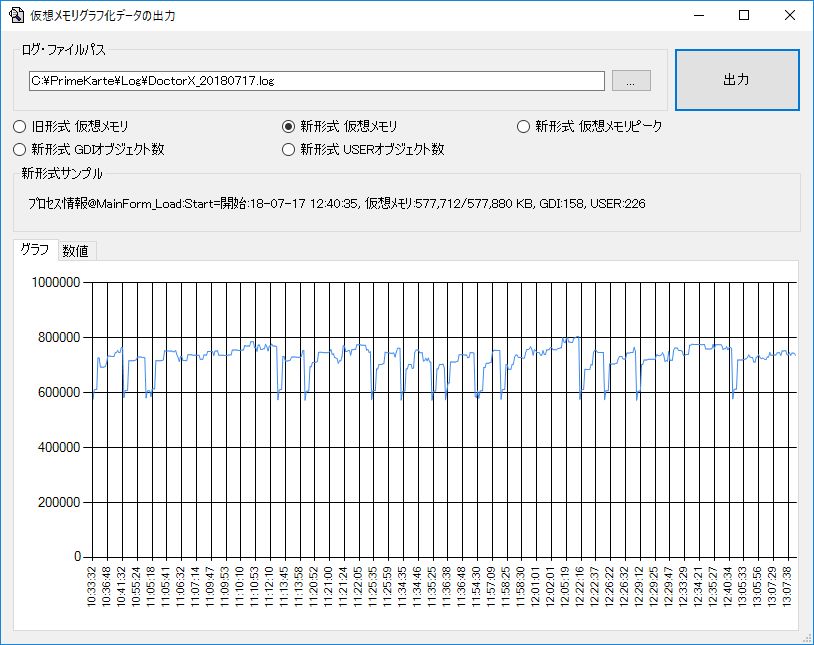This screenshot has width=814, height=645.
Task: Maximize the application window
Action: coord(744,16)
